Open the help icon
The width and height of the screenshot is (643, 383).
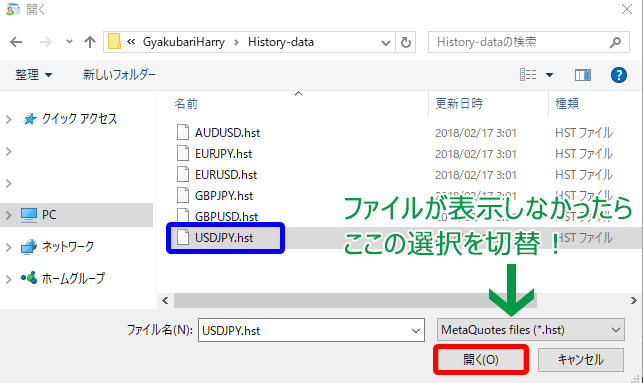pos(619,75)
